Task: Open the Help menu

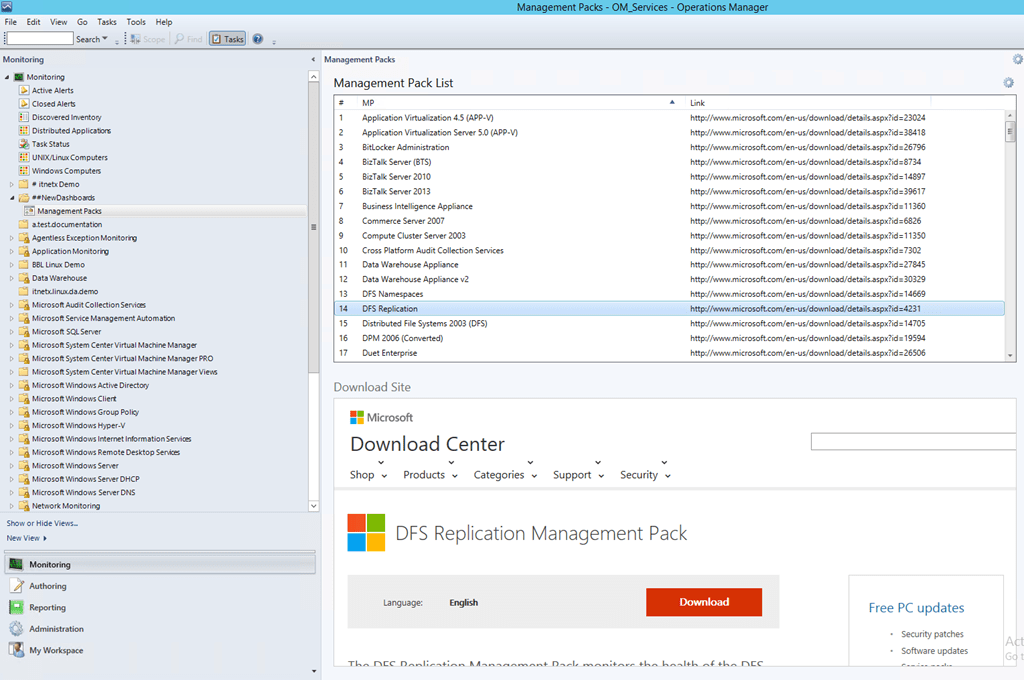Action: 164,22
